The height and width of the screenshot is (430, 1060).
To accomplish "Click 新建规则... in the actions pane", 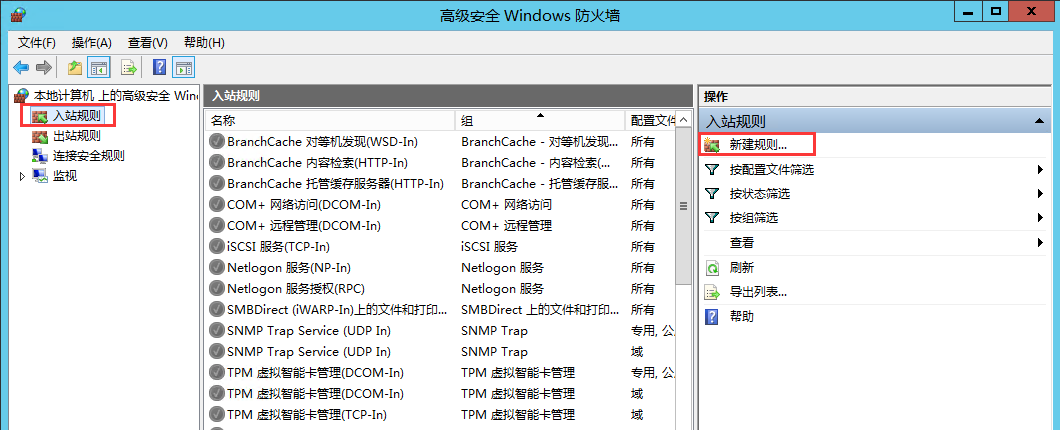I will click(758, 145).
